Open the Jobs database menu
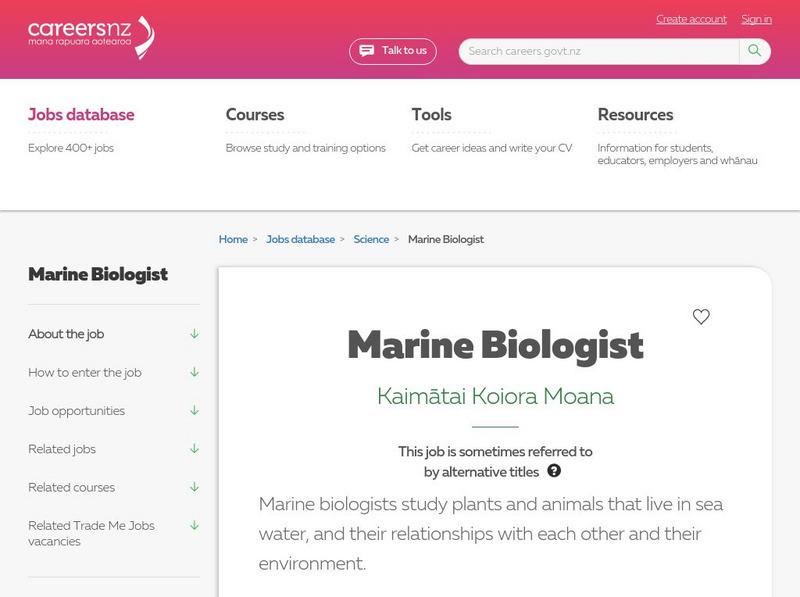Viewport: 800px width, 597px height. coord(81,115)
